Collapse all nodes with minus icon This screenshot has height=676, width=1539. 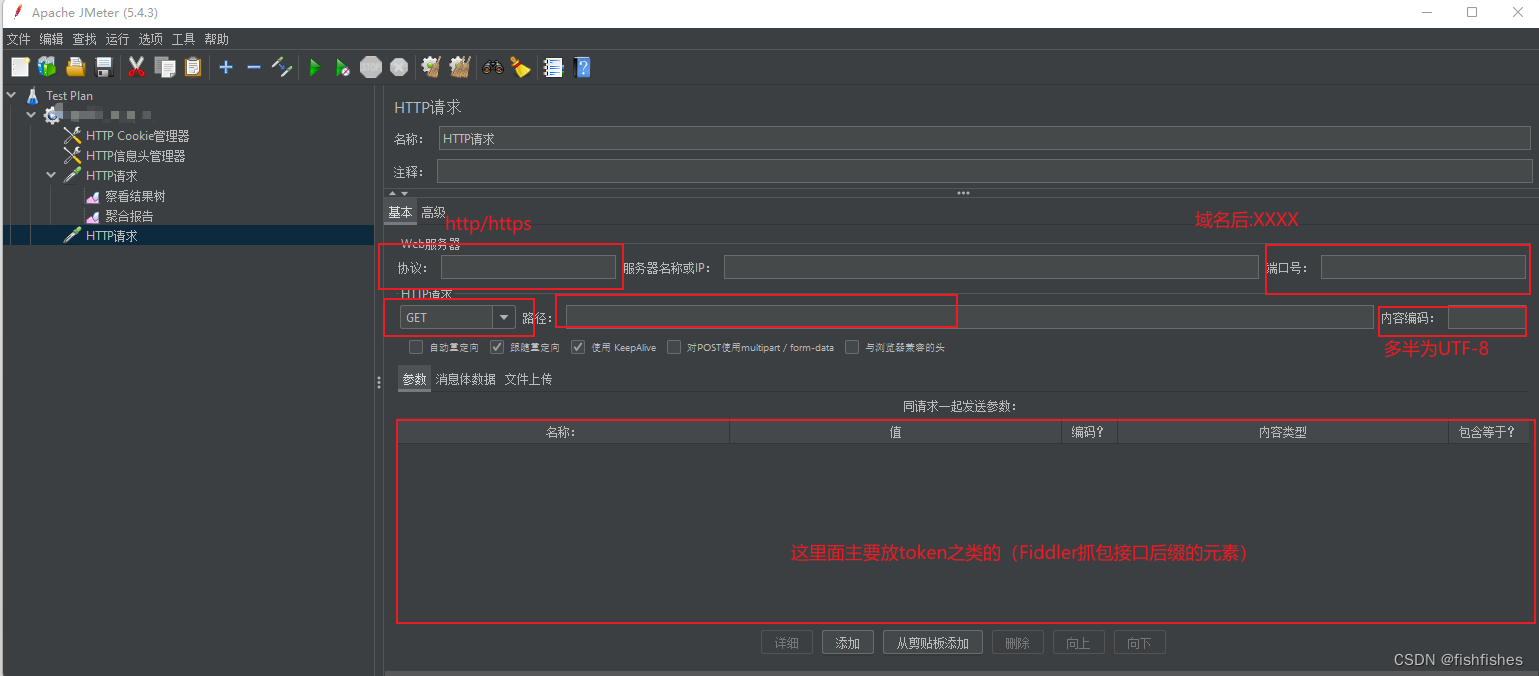pos(254,67)
